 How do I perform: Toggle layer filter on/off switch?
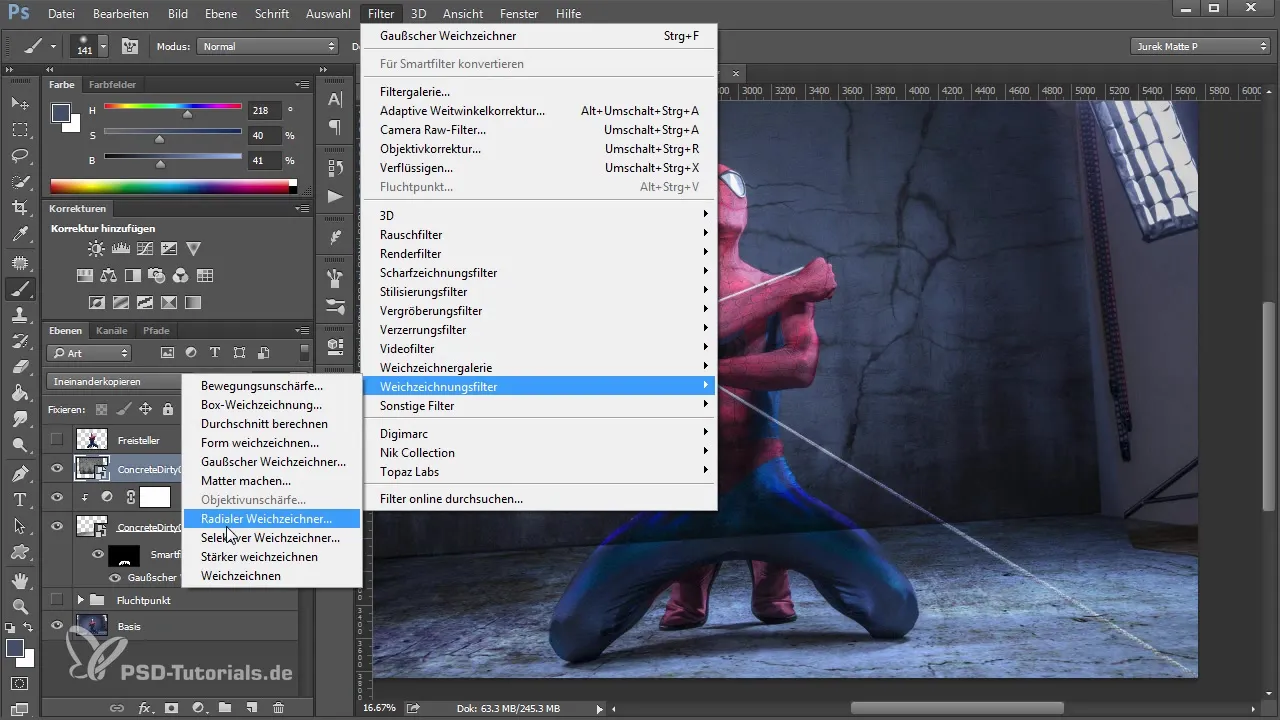(x=304, y=352)
